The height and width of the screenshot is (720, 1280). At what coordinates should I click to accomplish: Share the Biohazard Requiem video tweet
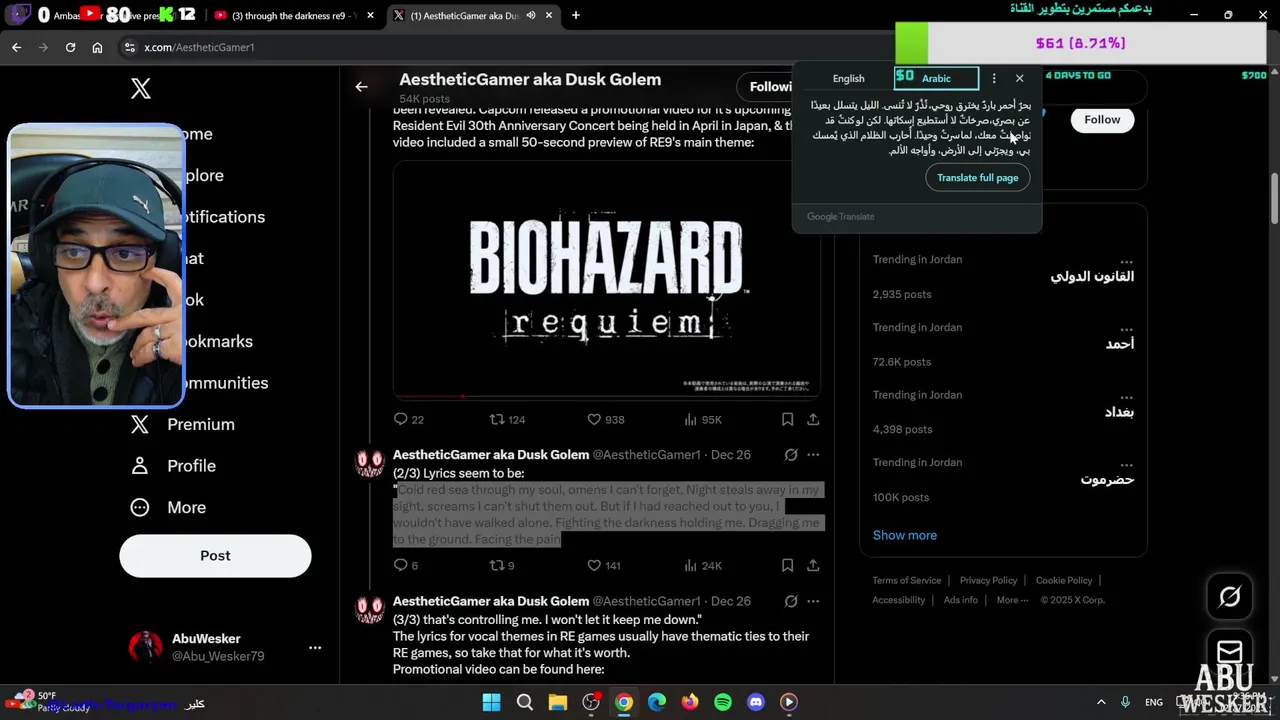pos(813,419)
